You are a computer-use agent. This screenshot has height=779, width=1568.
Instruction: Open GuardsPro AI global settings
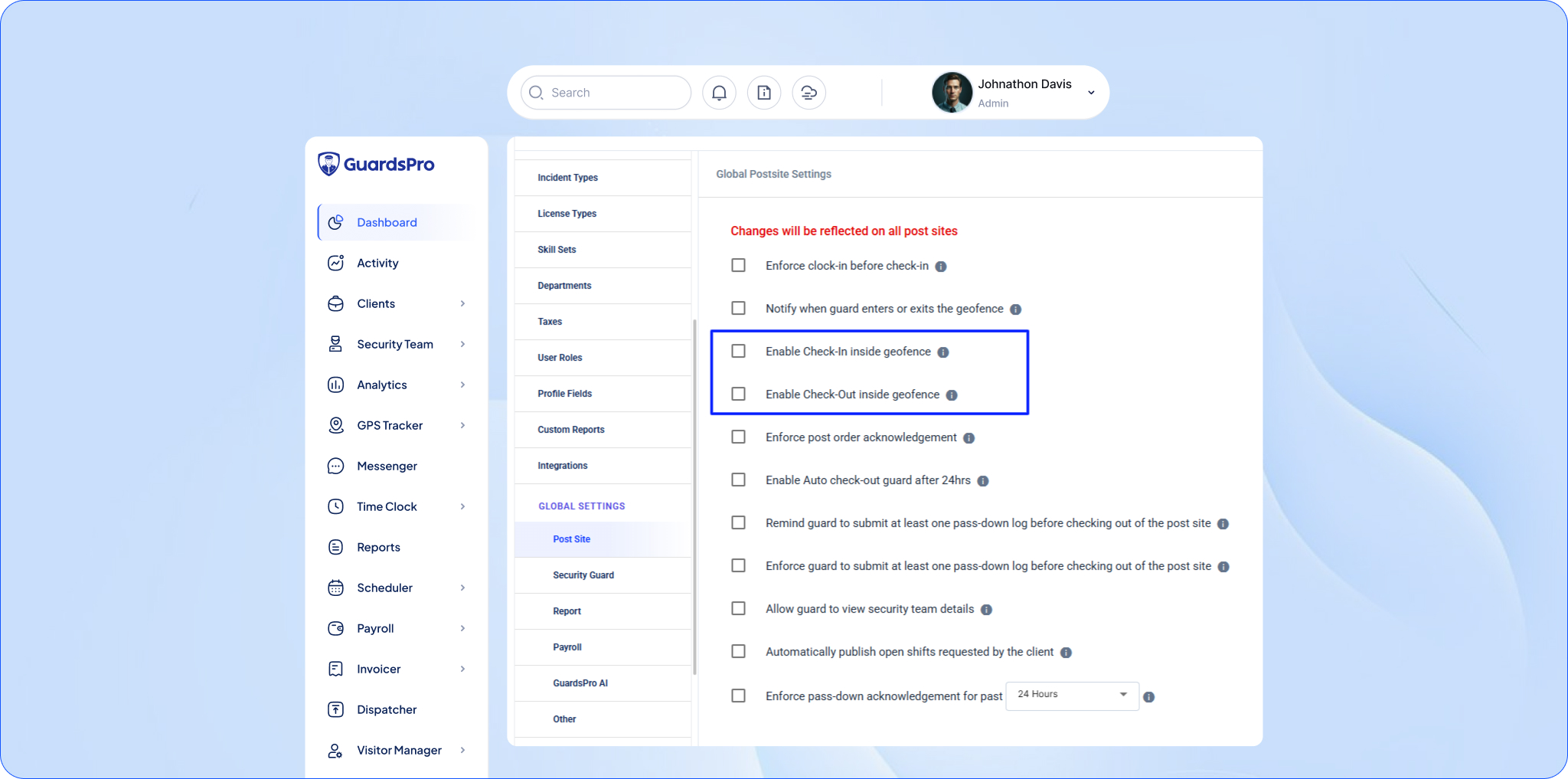coord(603,683)
